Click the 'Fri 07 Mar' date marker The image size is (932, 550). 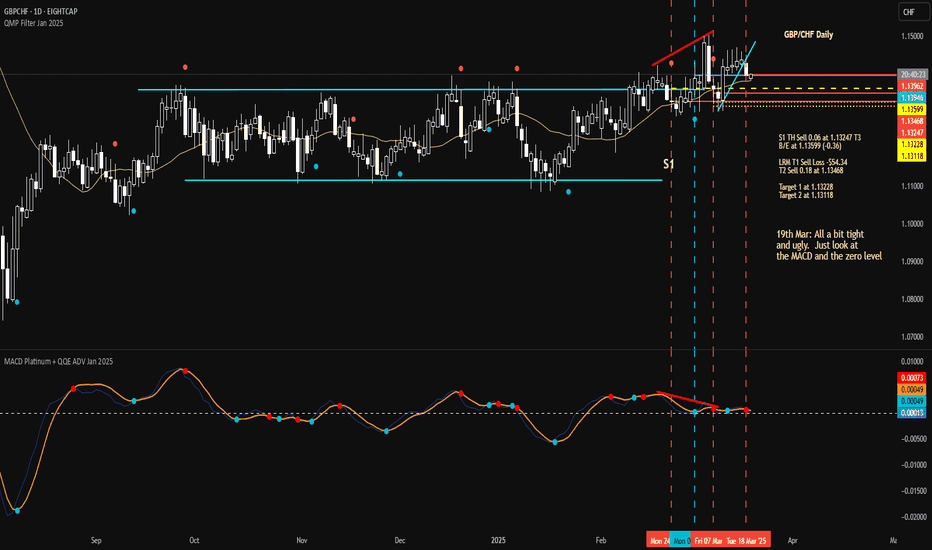click(707, 540)
